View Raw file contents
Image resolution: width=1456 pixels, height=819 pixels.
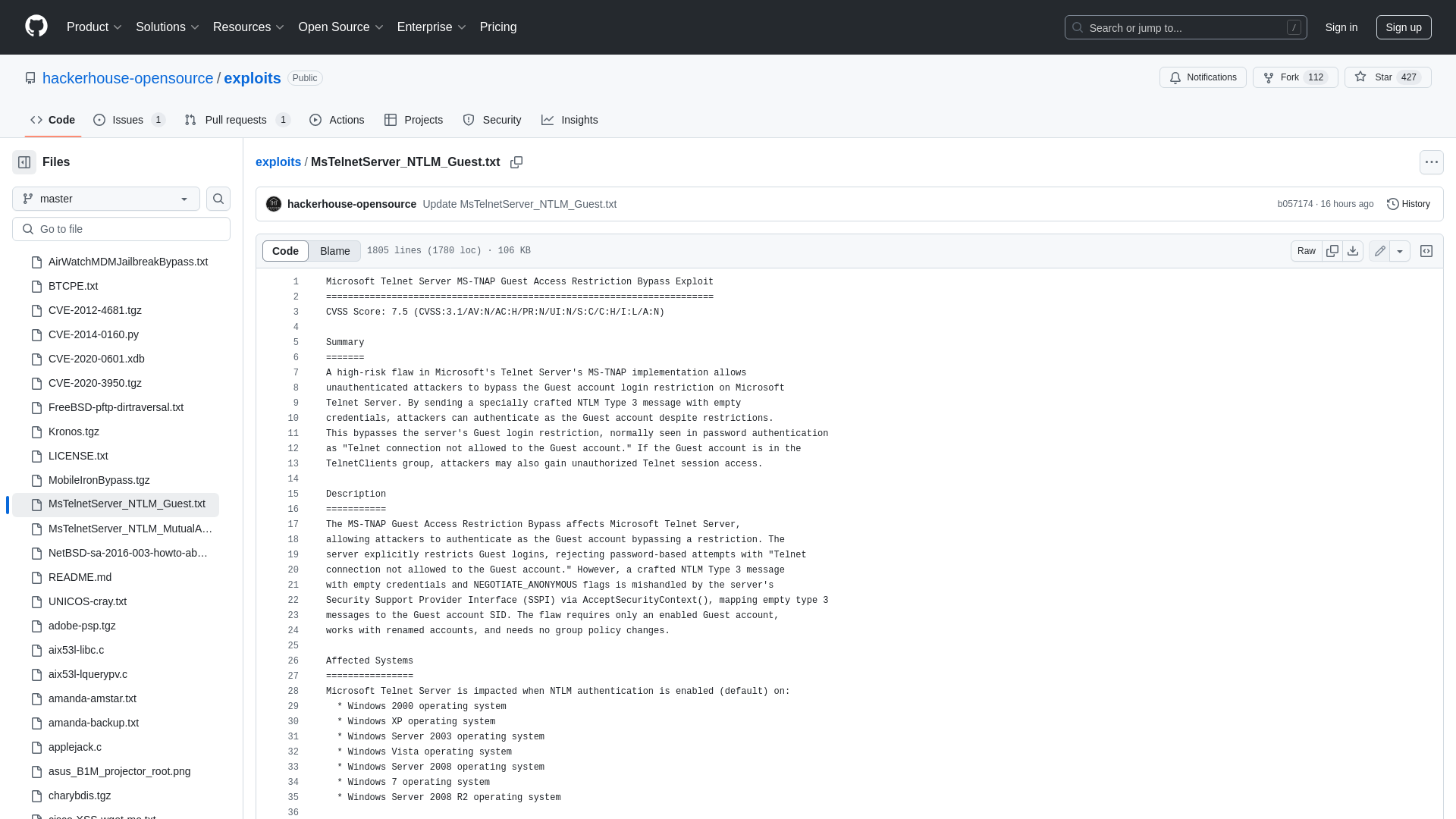(x=1307, y=251)
